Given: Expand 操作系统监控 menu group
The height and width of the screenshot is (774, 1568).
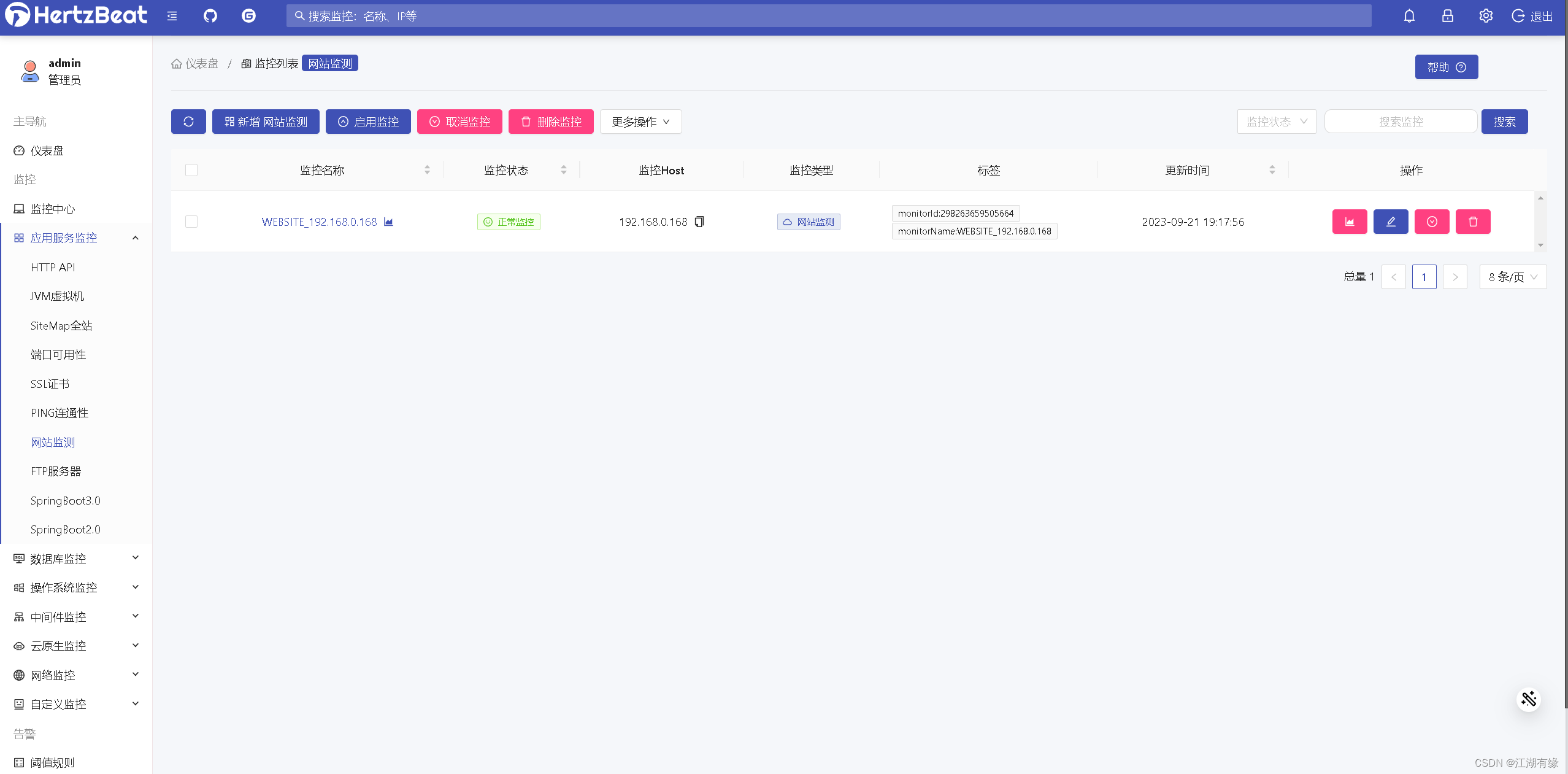Looking at the screenshot, I should point(76,587).
